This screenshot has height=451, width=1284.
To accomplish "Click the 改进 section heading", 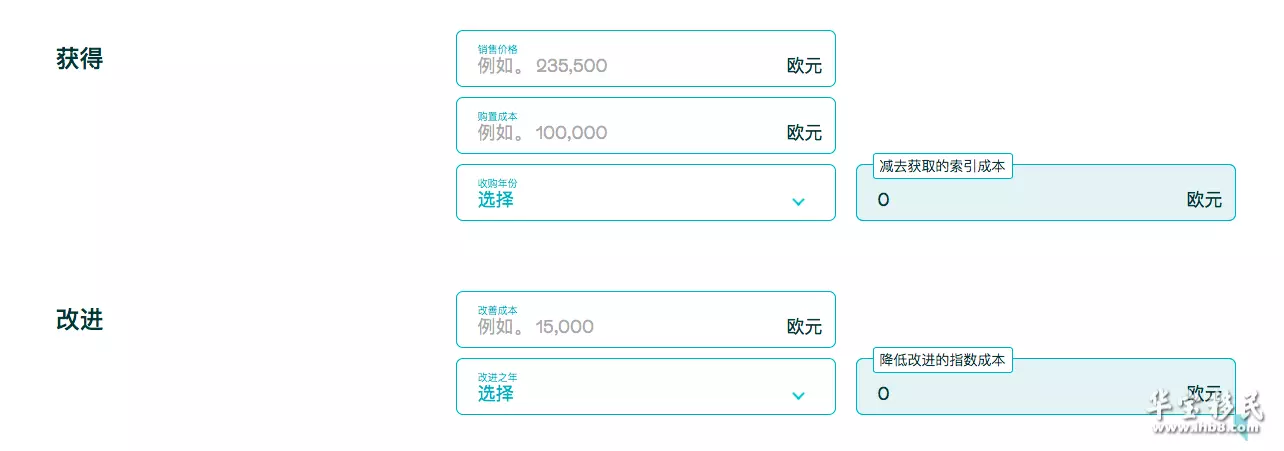I will pyautogui.click(x=80, y=320).
